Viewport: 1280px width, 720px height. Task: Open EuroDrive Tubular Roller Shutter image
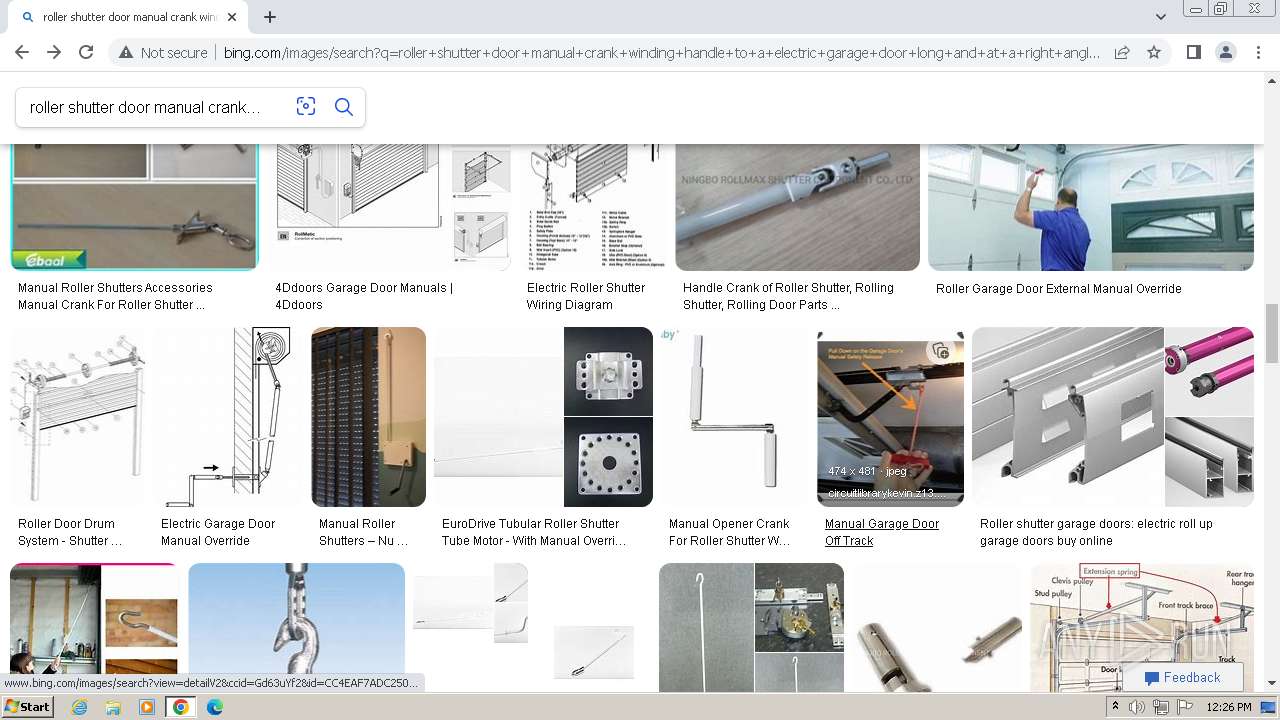(x=543, y=417)
